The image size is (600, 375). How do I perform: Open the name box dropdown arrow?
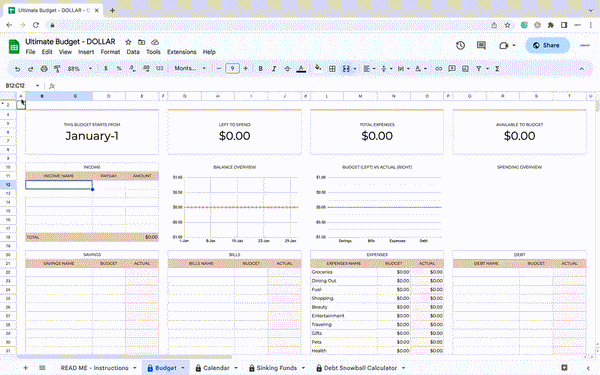click(37, 86)
